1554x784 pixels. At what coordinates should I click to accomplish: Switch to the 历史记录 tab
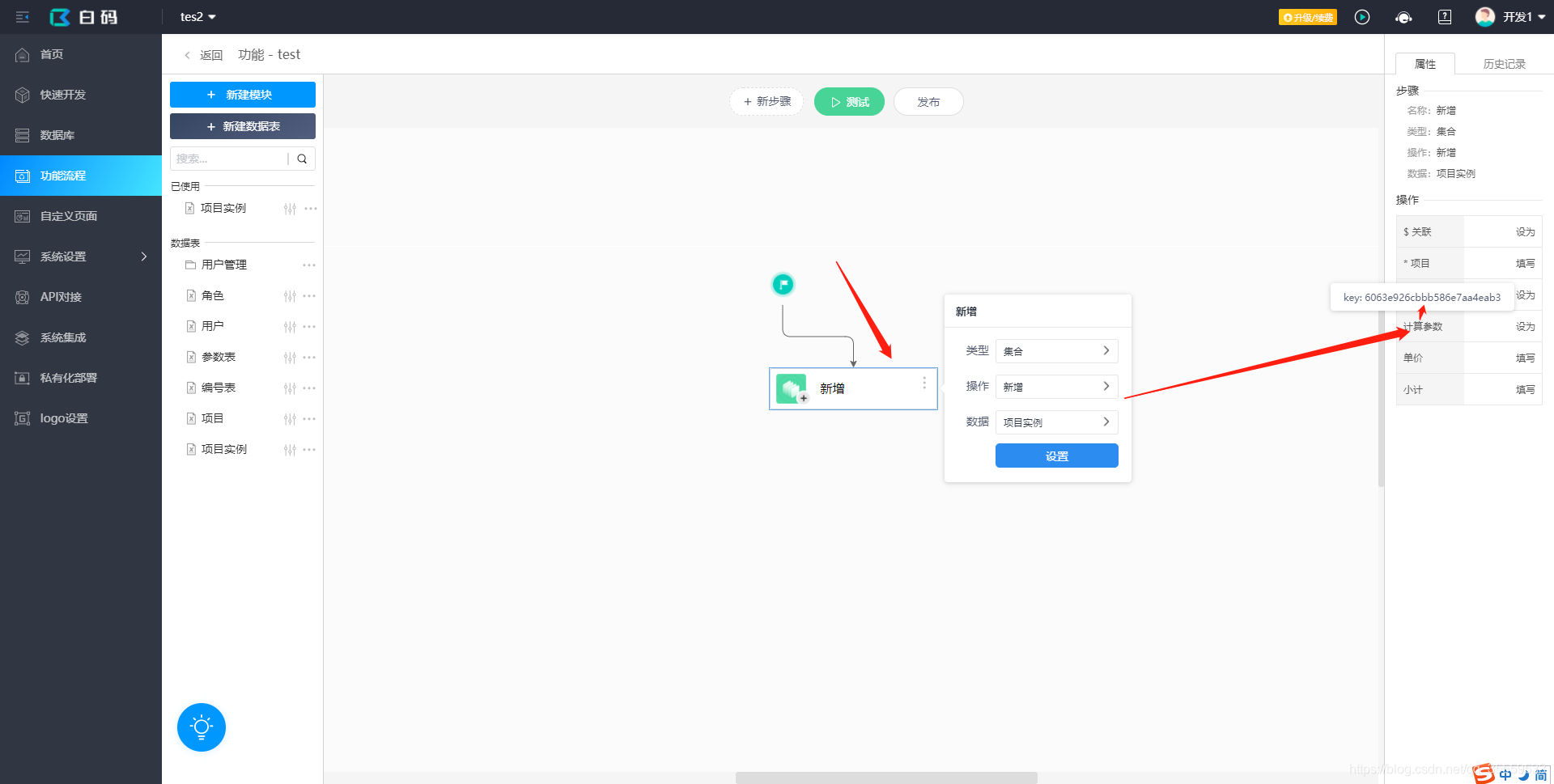coord(1504,64)
